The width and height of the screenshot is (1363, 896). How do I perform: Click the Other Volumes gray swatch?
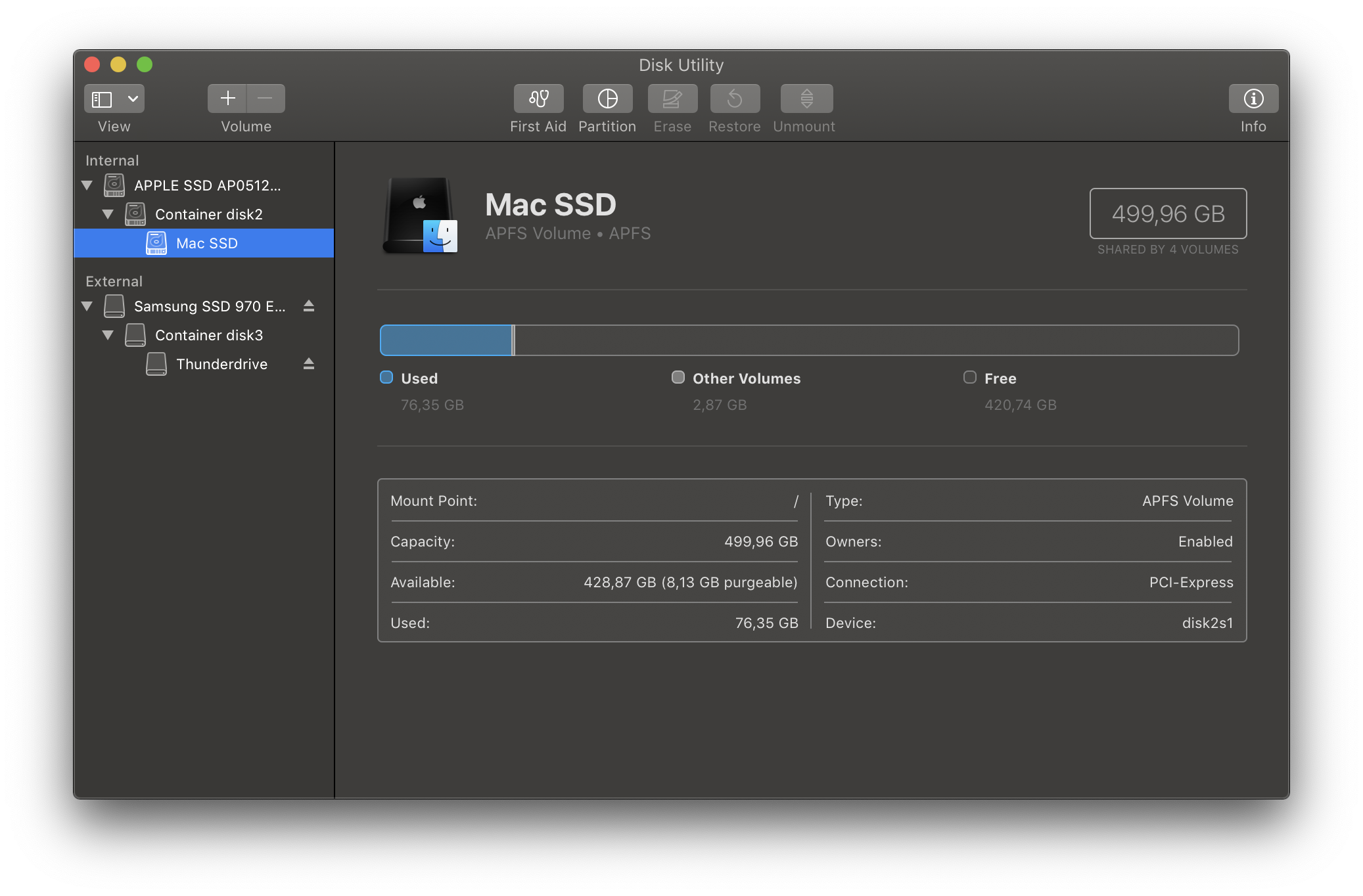678,377
